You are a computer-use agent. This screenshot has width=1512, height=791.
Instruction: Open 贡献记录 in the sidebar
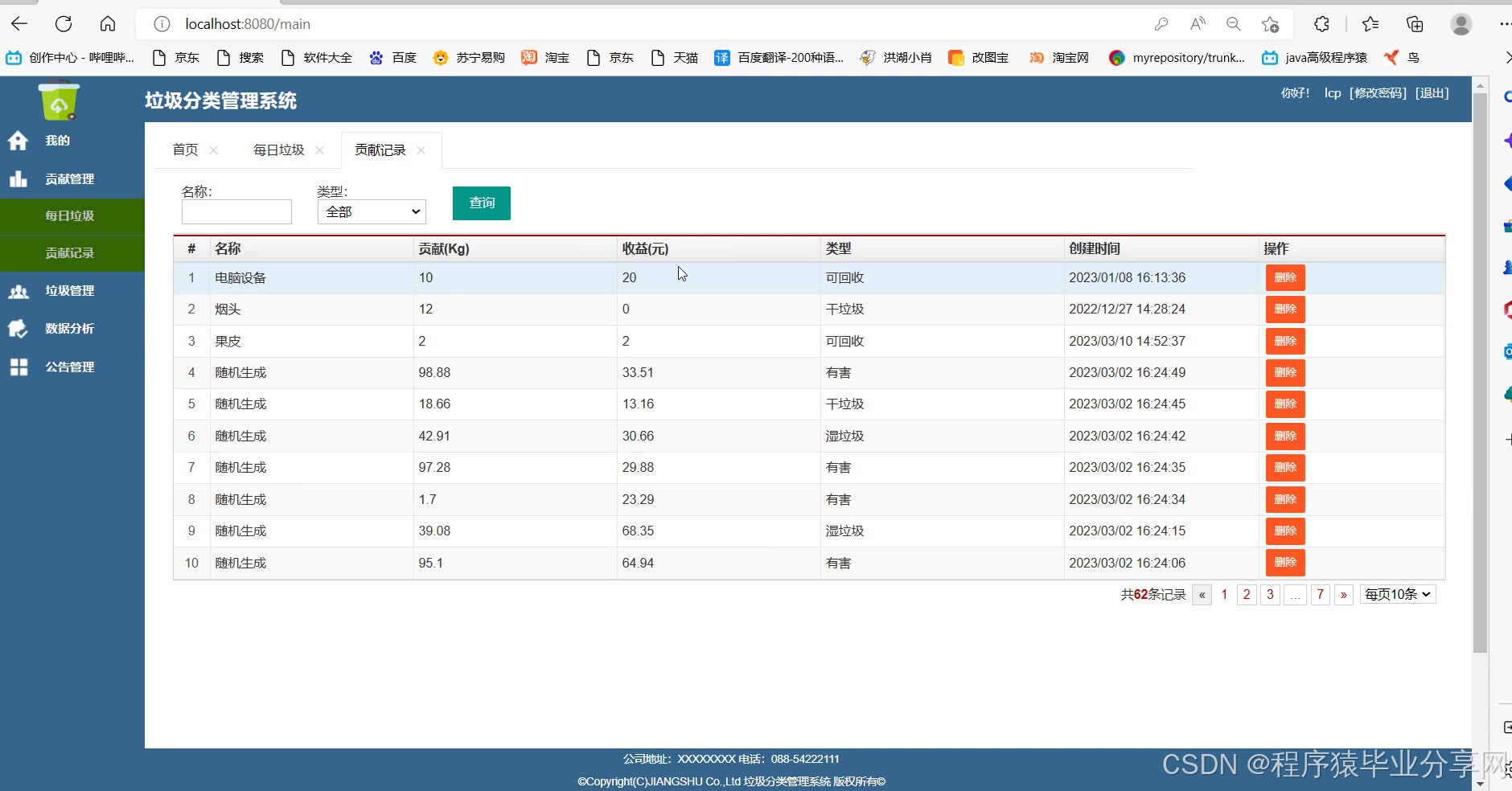72,253
